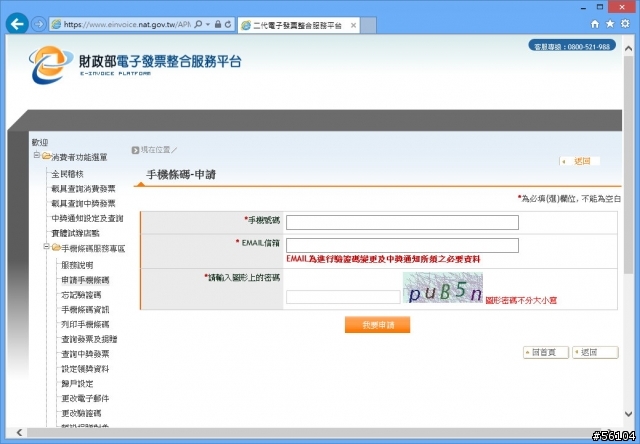Click the padlock security icon in address bar
Viewport: 640px width, 444px height.
coord(218,24)
